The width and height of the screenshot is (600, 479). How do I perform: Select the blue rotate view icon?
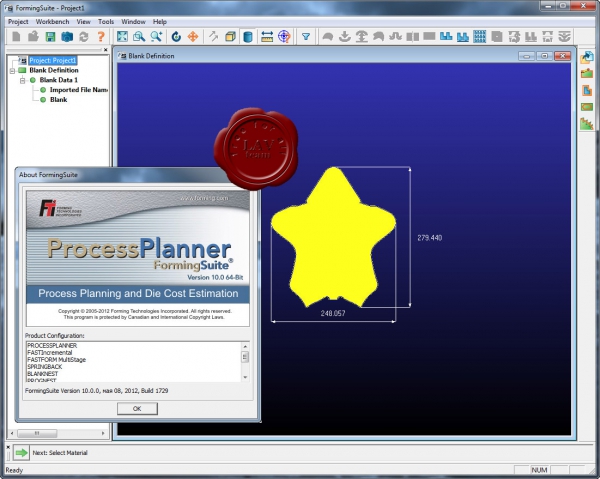(x=176, y=37)
